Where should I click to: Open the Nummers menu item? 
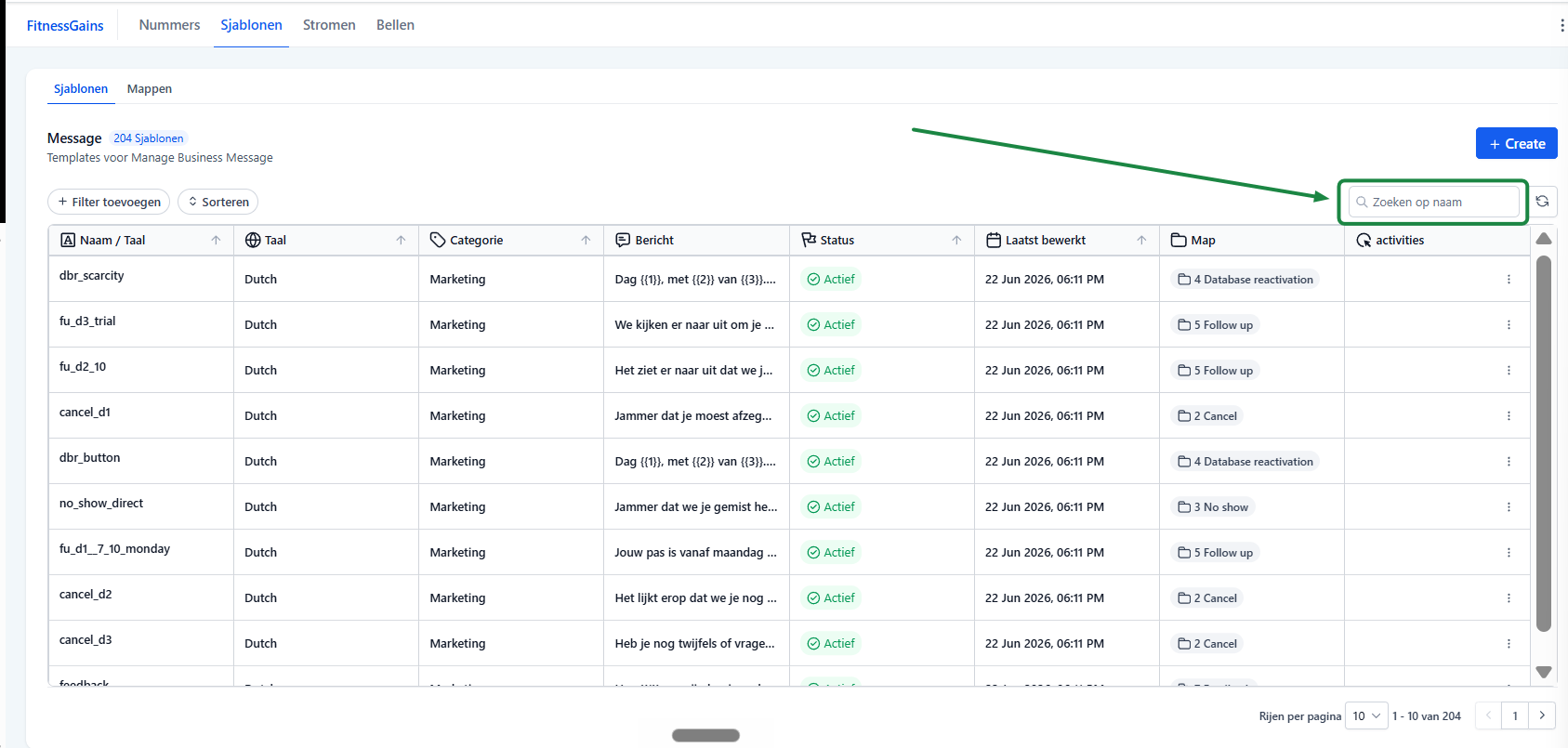click(169, 25)
